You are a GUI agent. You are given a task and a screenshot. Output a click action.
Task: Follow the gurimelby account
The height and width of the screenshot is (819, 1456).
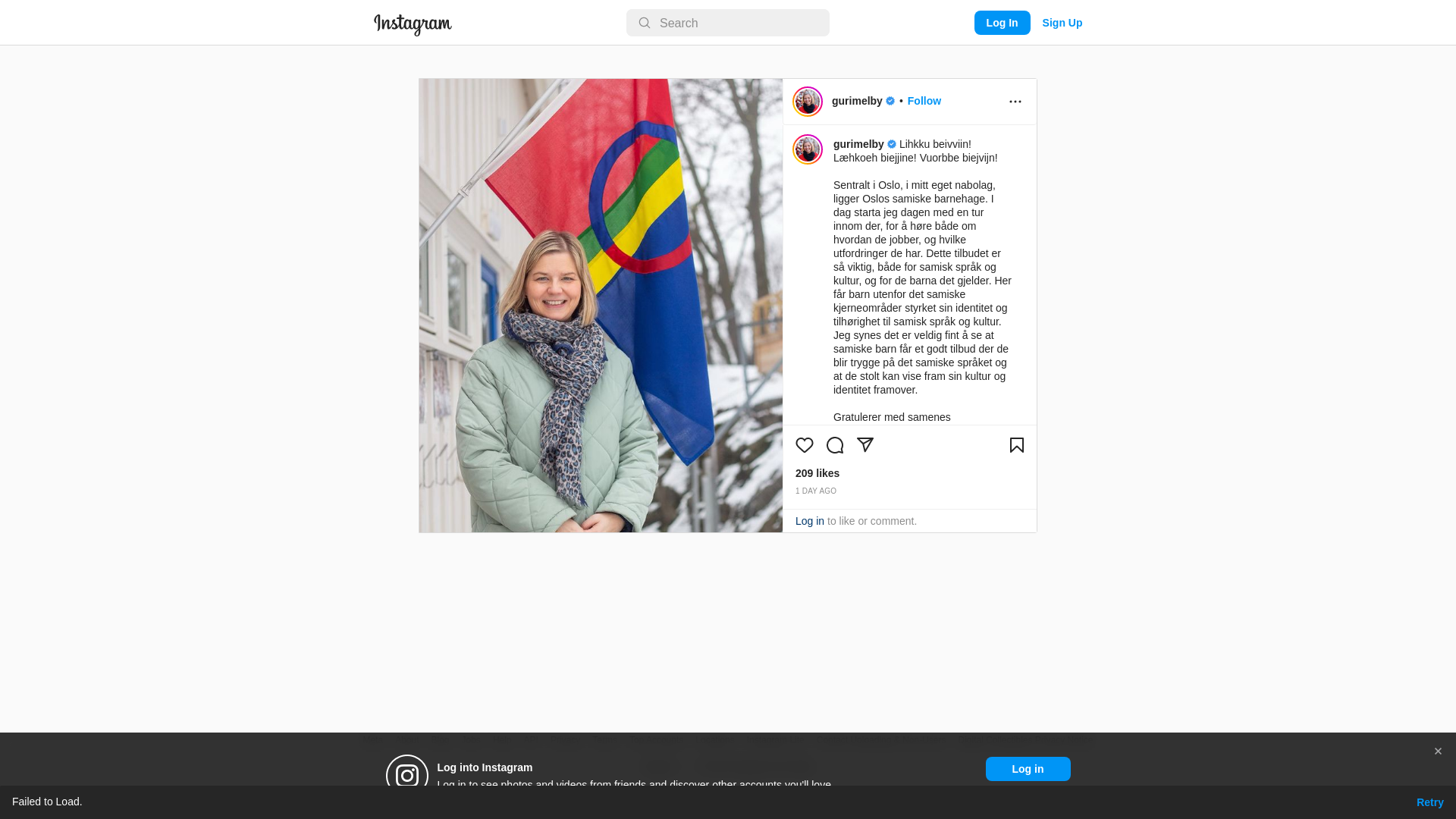[924, 101]
